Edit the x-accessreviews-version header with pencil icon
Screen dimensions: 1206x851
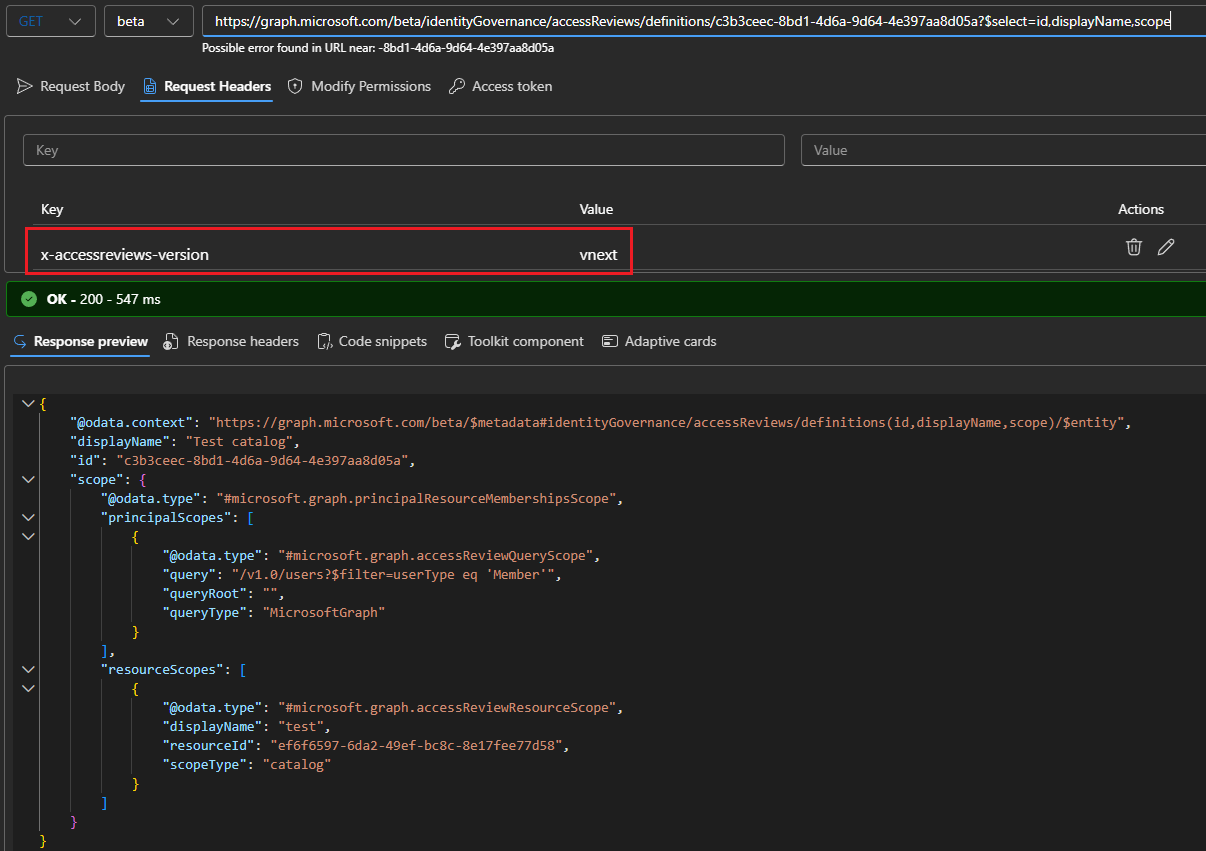pos(1165,247)
